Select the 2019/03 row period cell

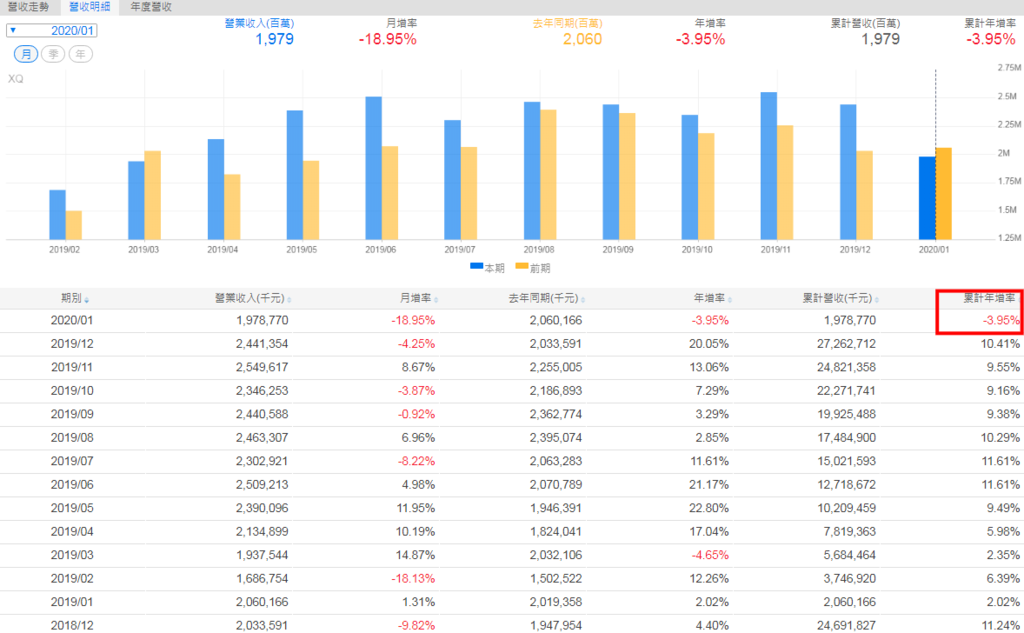pyautogui.click(x=72, y=556)
